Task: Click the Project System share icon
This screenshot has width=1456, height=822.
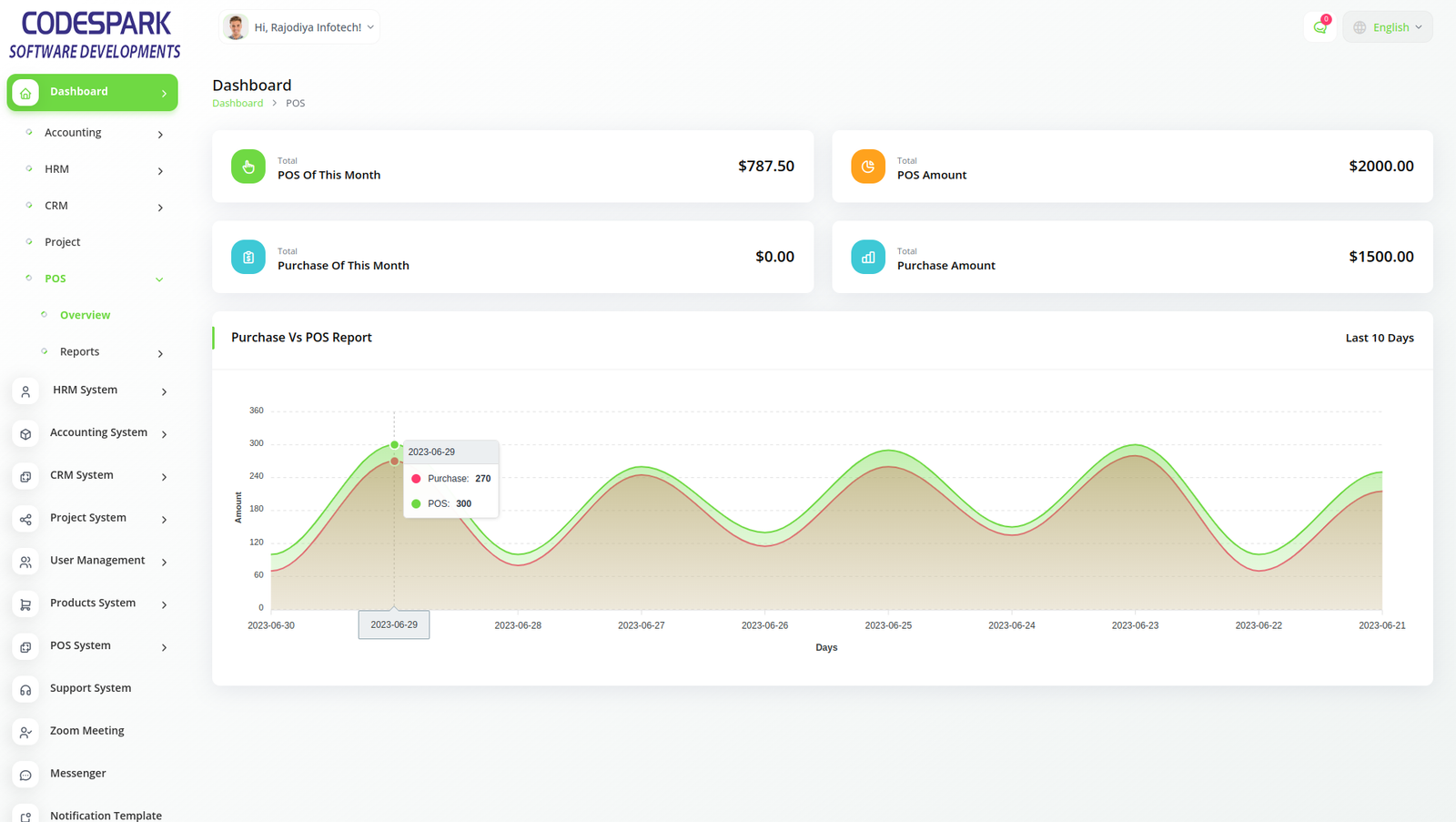Action: point(25,520)
